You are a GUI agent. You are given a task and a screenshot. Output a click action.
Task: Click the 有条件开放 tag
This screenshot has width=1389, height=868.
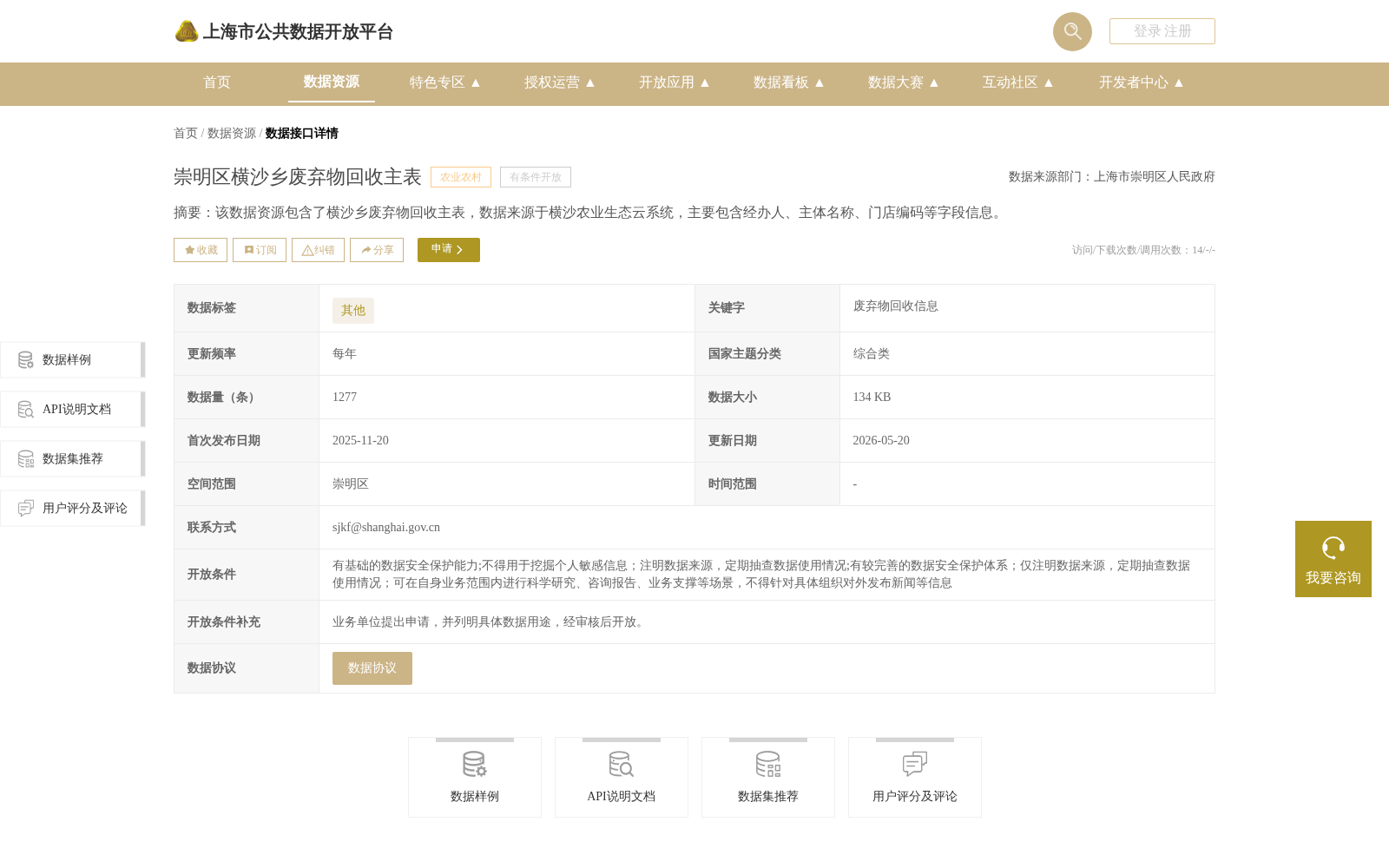[x=536, y=177]
